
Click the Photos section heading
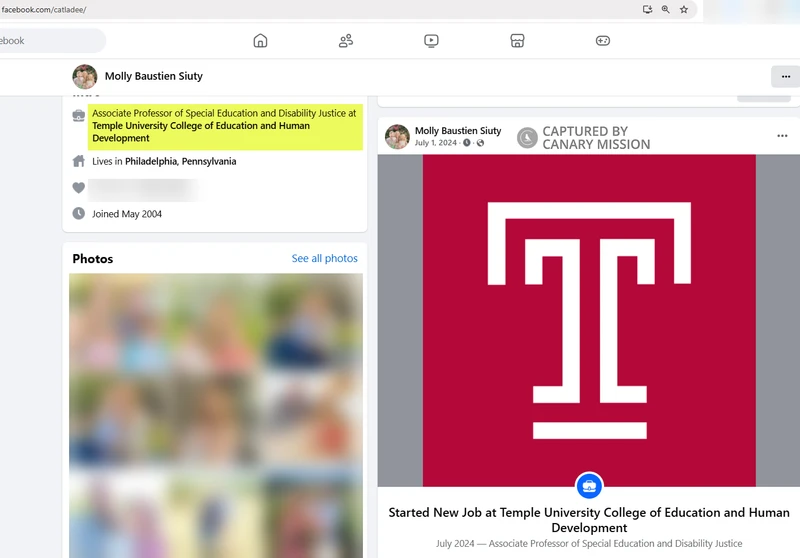tap(93, 259)
